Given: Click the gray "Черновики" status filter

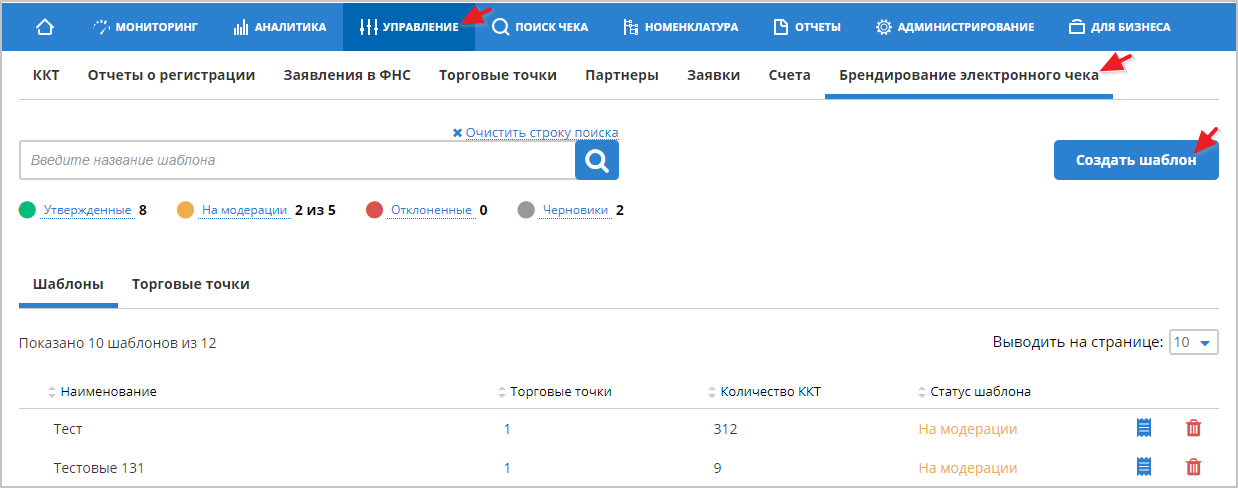Looking at the screenshot, I should tap(576, 210).
